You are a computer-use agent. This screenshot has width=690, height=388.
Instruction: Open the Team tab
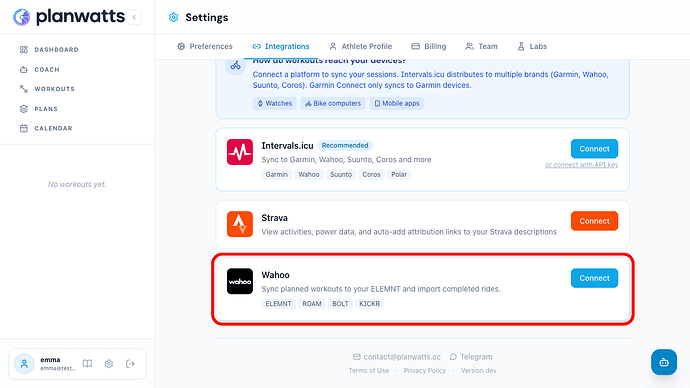[x=481, y=46]
